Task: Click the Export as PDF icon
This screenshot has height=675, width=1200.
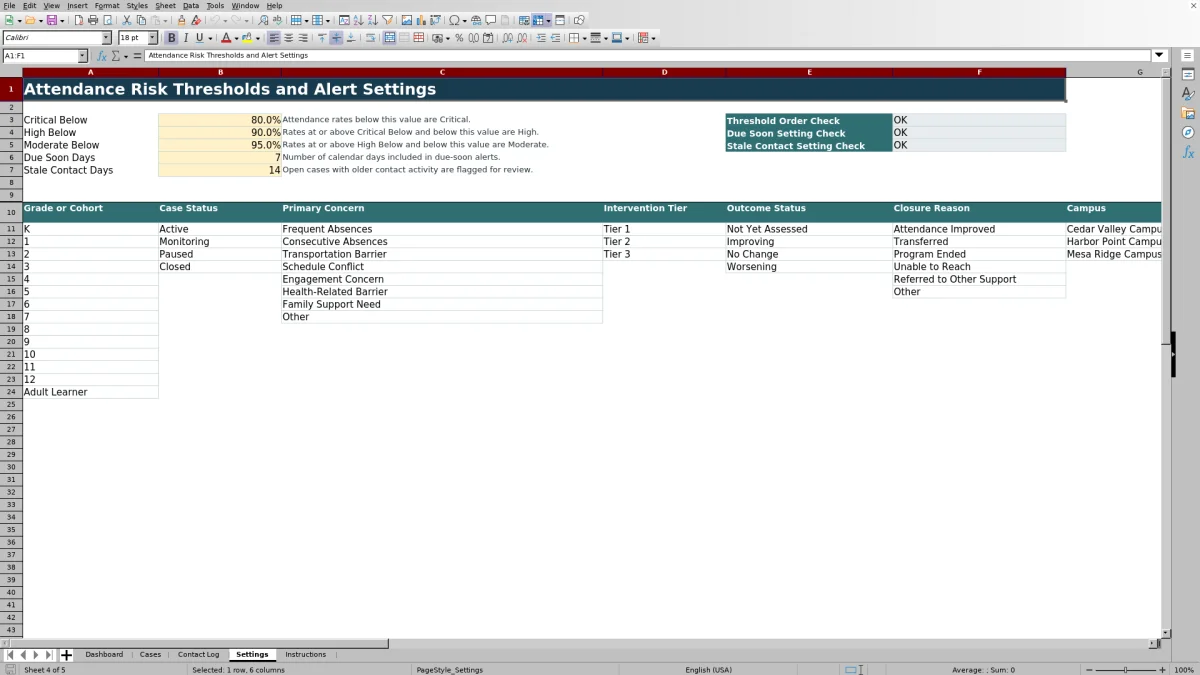Action: pos(77,20)
